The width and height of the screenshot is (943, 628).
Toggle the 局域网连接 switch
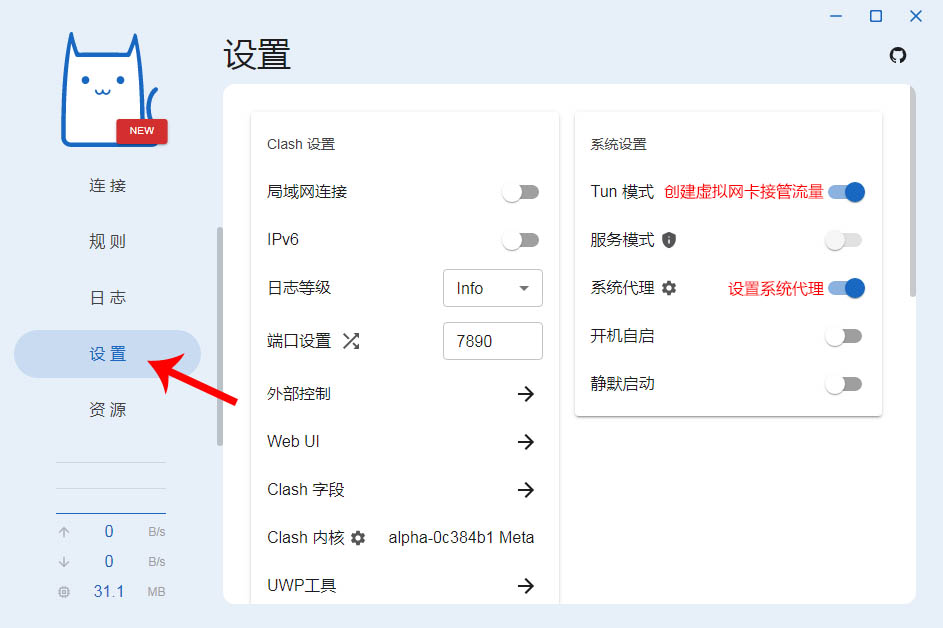click(x=521, y=192)
